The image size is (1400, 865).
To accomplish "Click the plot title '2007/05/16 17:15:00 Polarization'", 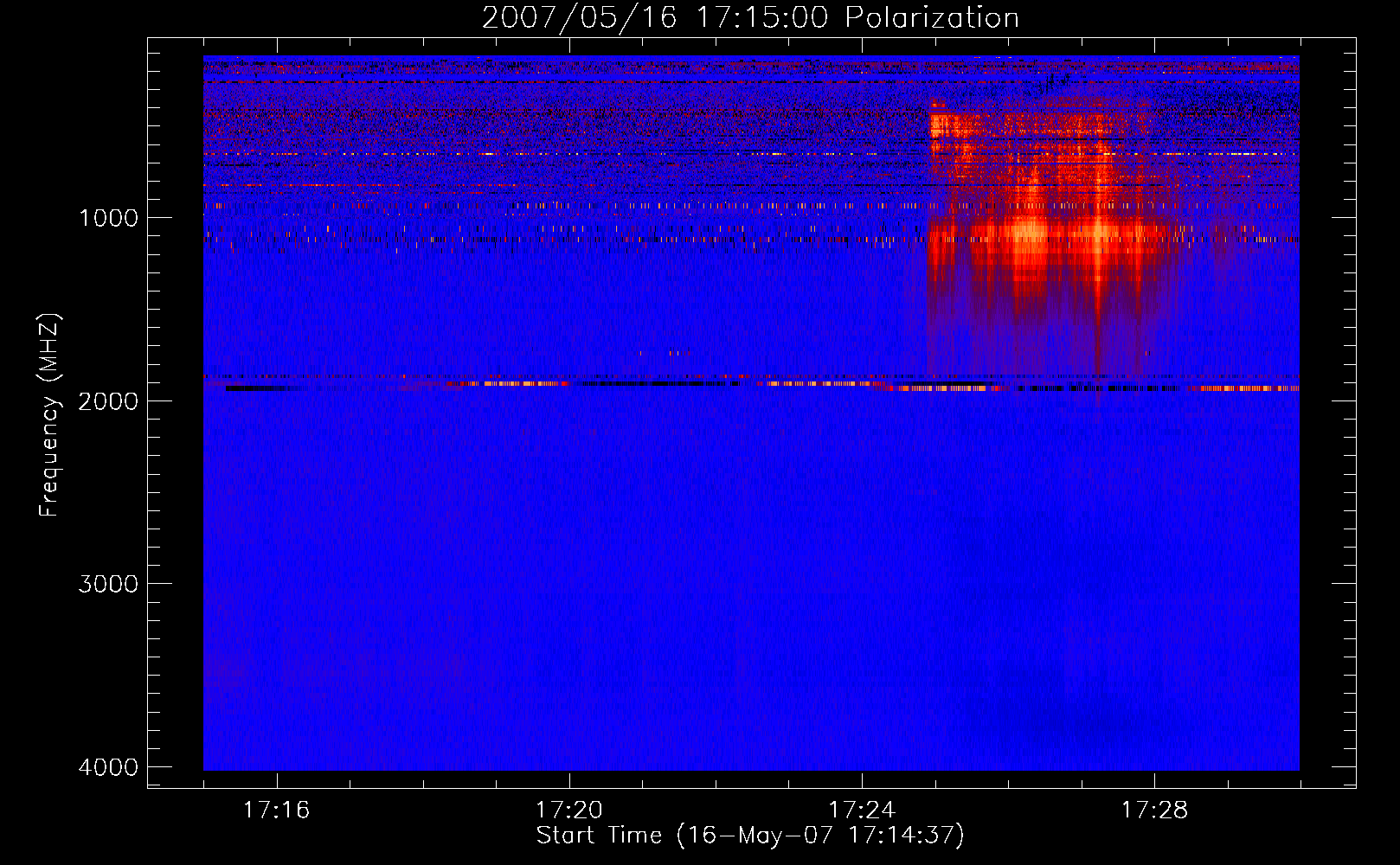I will (x=750, y=17).
